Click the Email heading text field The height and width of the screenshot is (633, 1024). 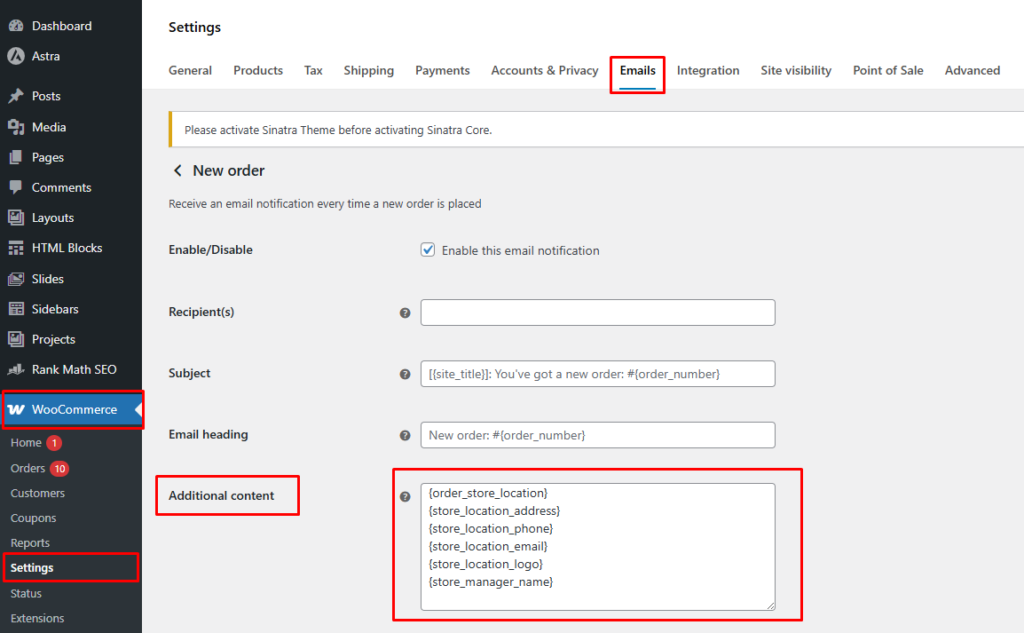[597, 435]
